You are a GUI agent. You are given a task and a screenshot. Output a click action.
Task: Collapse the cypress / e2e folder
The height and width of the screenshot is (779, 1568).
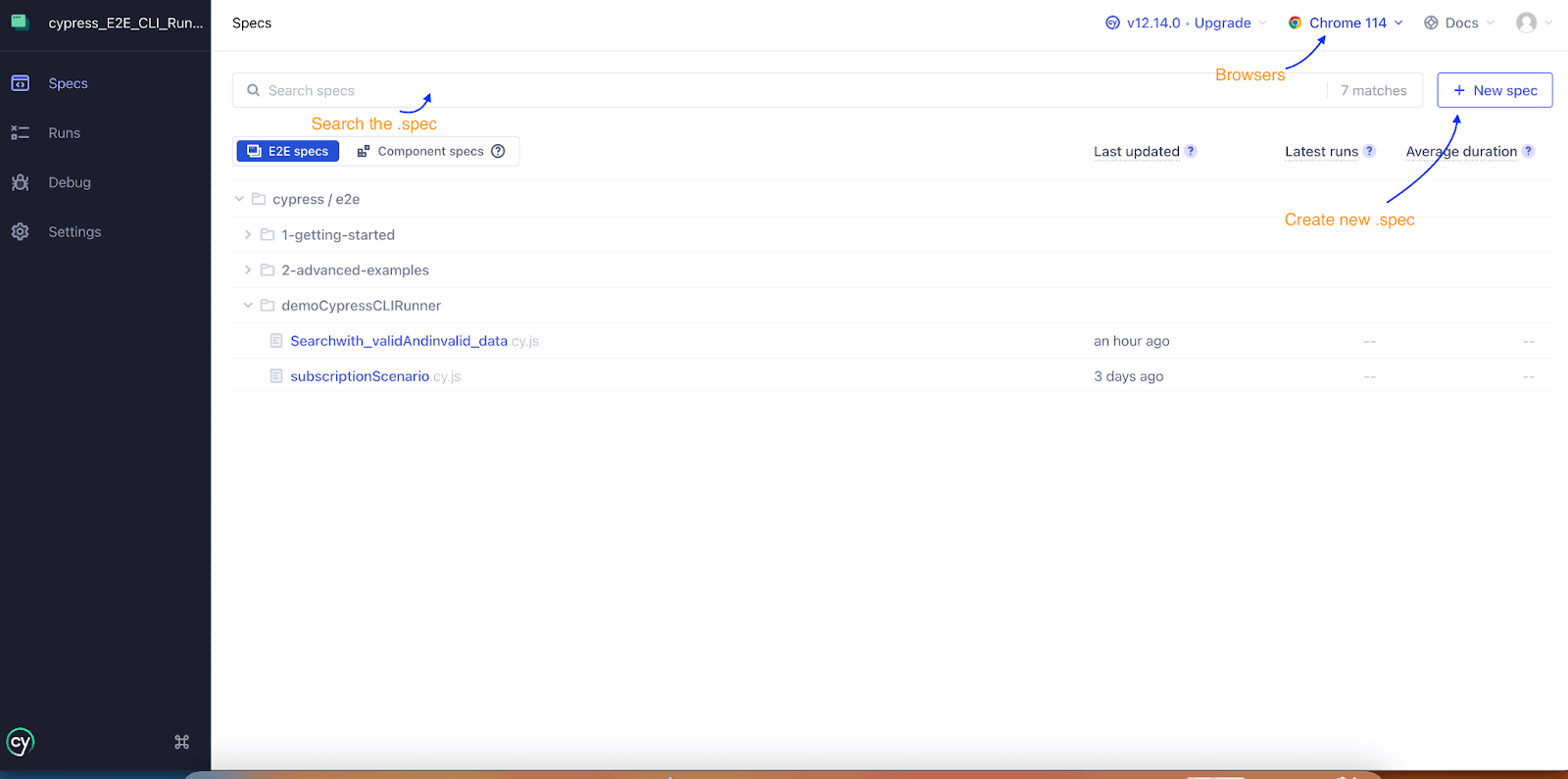pos(239,199)
